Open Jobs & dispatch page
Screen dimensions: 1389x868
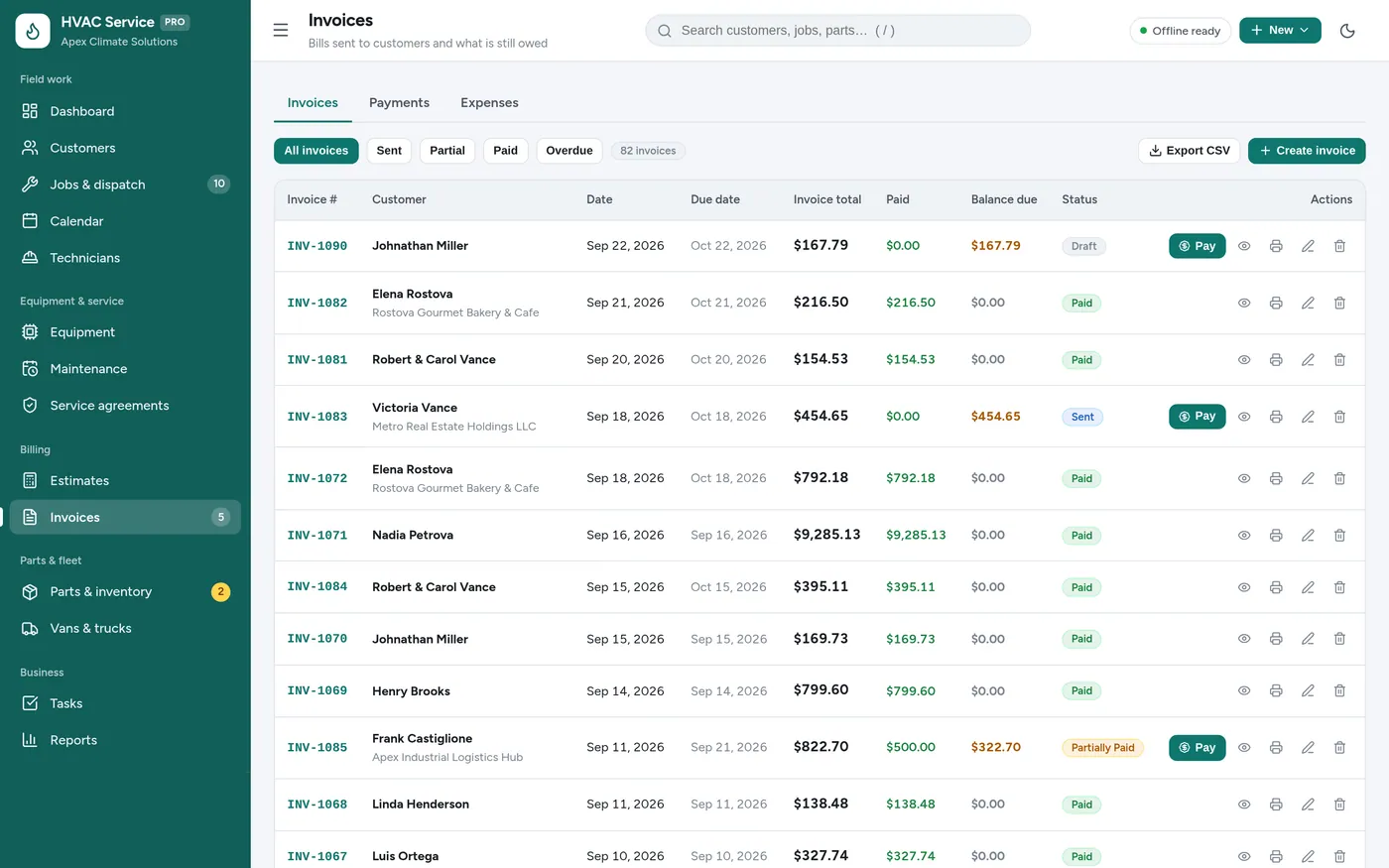125,185
